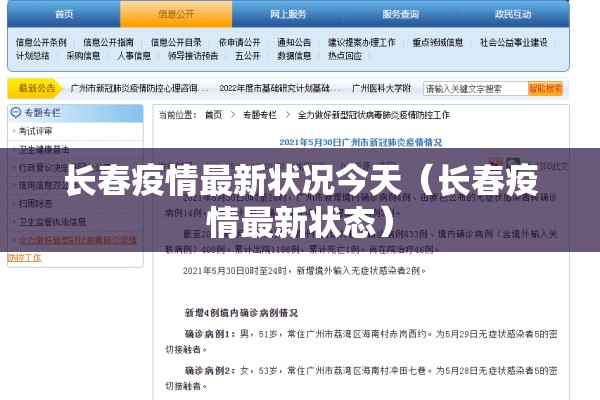The height and width of the screenshot is (400, 600).
Task: Open announcement 2022年度市基础研究计划基础
Action: [279, 88]
